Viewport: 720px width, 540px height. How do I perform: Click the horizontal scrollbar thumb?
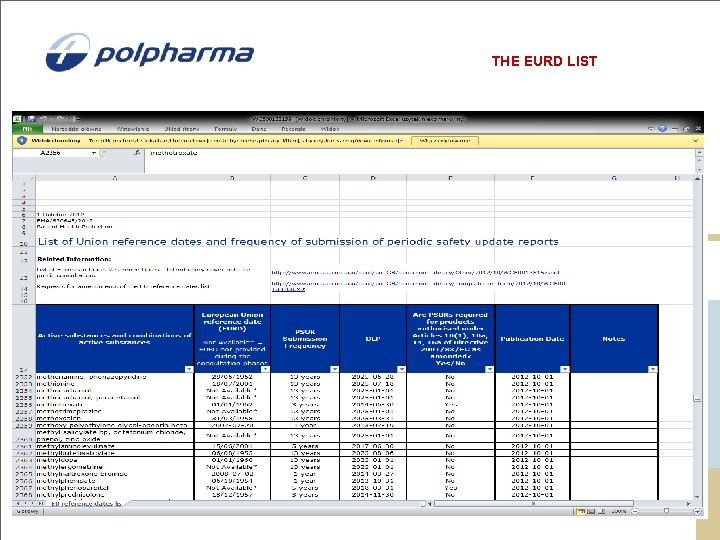534,504
